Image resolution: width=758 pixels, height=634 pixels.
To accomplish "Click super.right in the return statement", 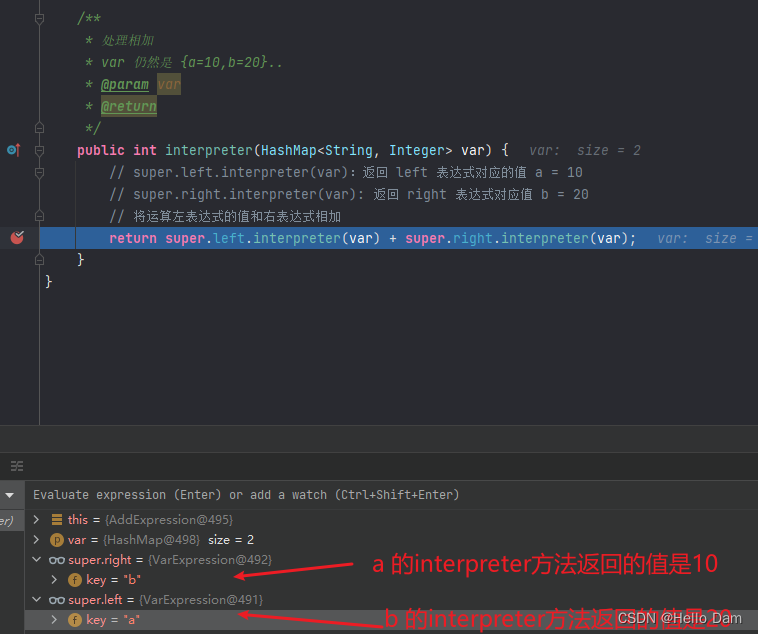I will pyautogui.click(x=449, y=238).
